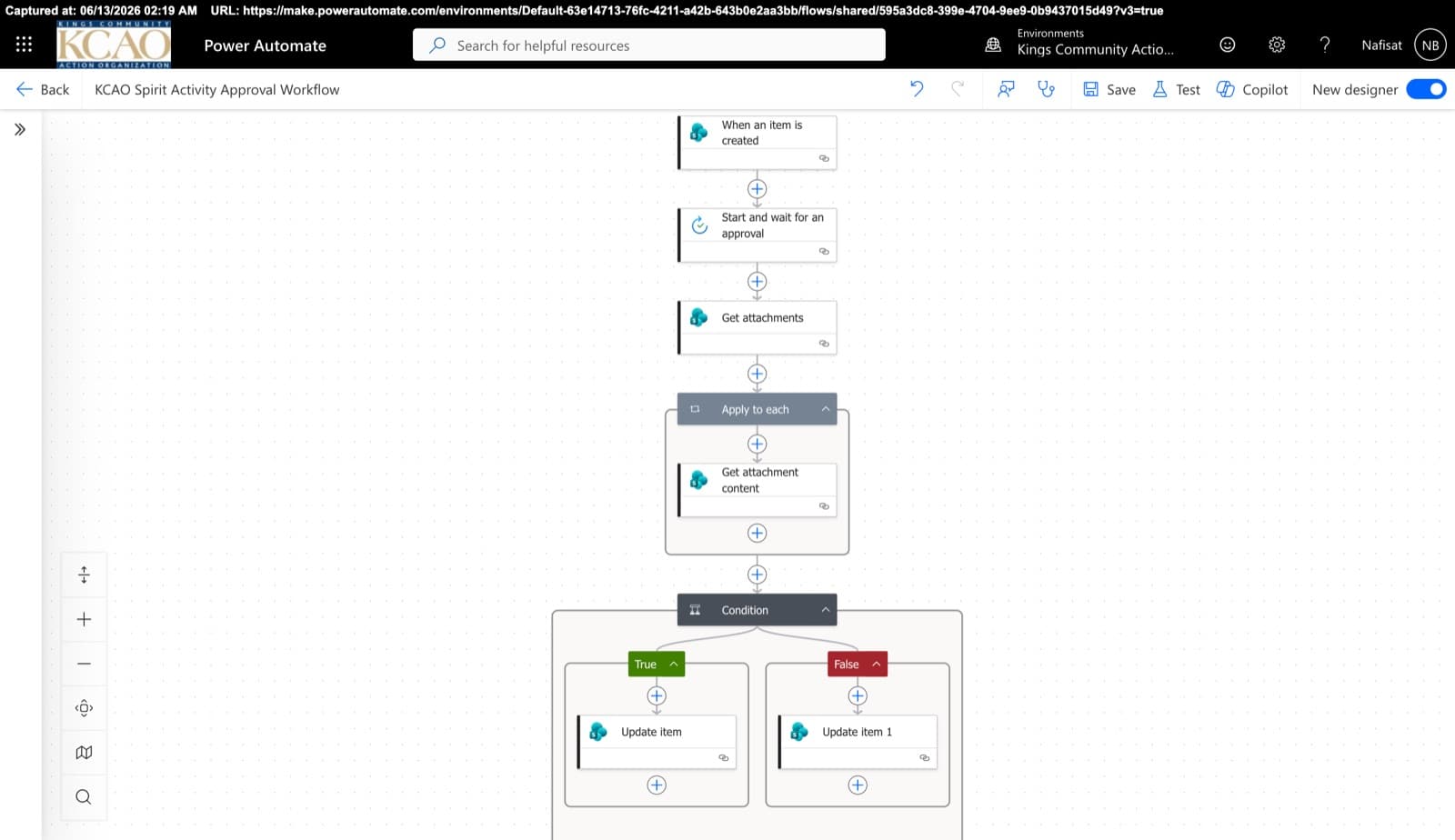Search the canvas with magnifier icon

[x=84, y=797]
